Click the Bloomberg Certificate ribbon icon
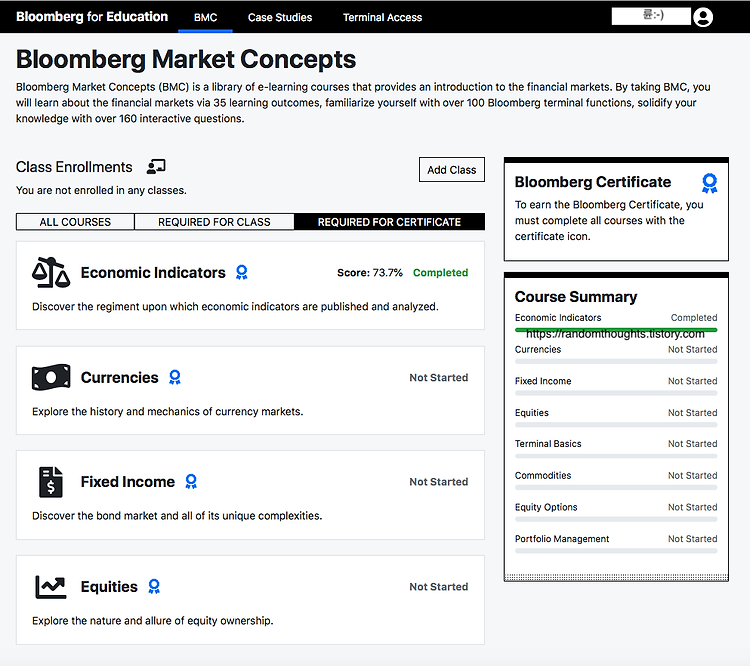 click(x=709, y=183)
